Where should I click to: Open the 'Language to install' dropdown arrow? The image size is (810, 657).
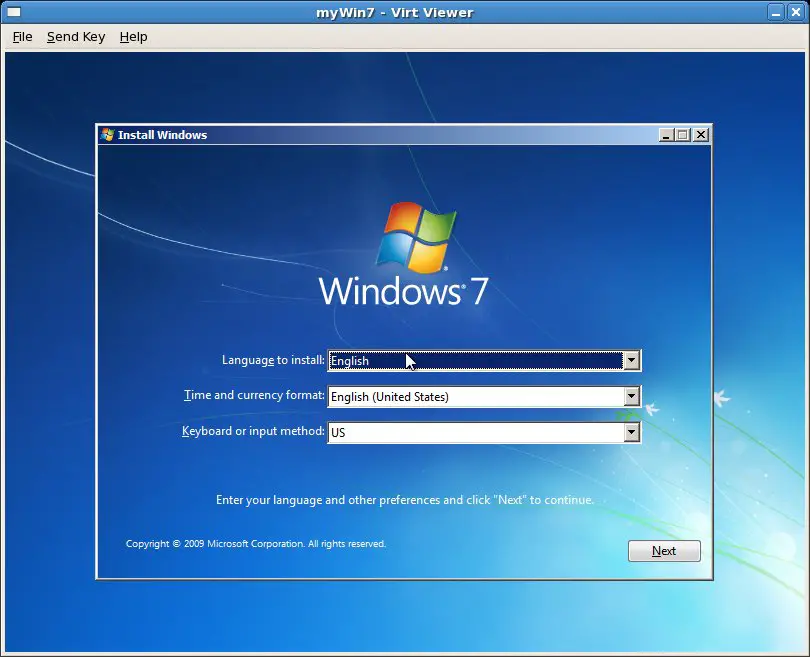click(x=632, y=360)
